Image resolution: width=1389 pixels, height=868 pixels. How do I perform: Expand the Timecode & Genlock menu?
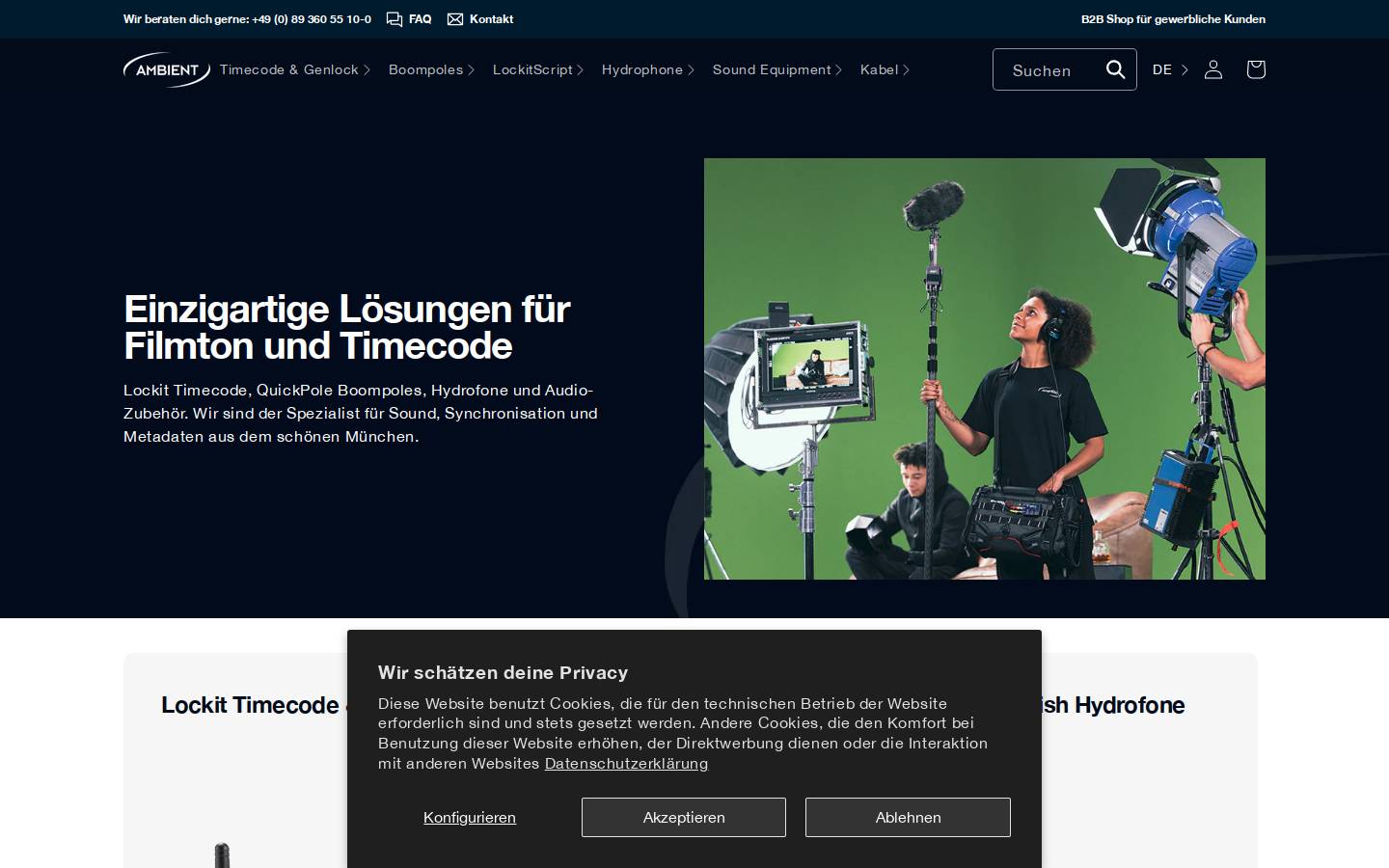point(295,69)
